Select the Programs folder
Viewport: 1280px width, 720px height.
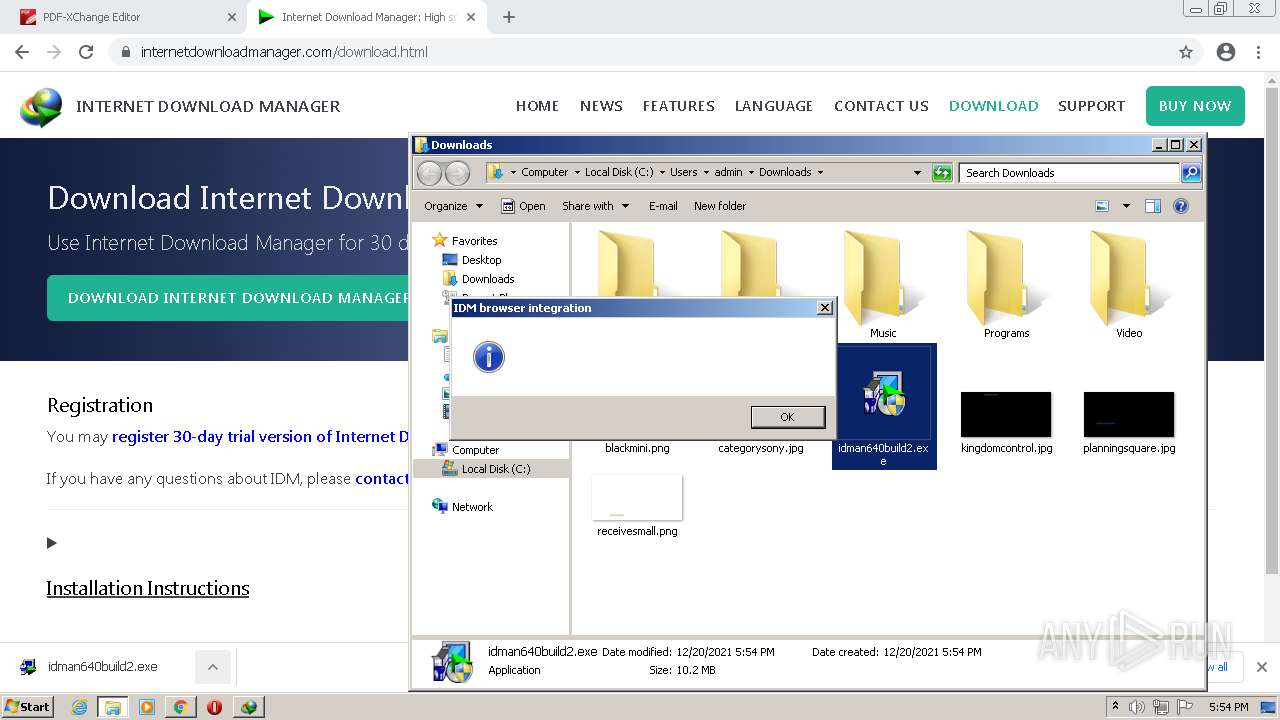pyautogui.click(x=1006, y=284)
